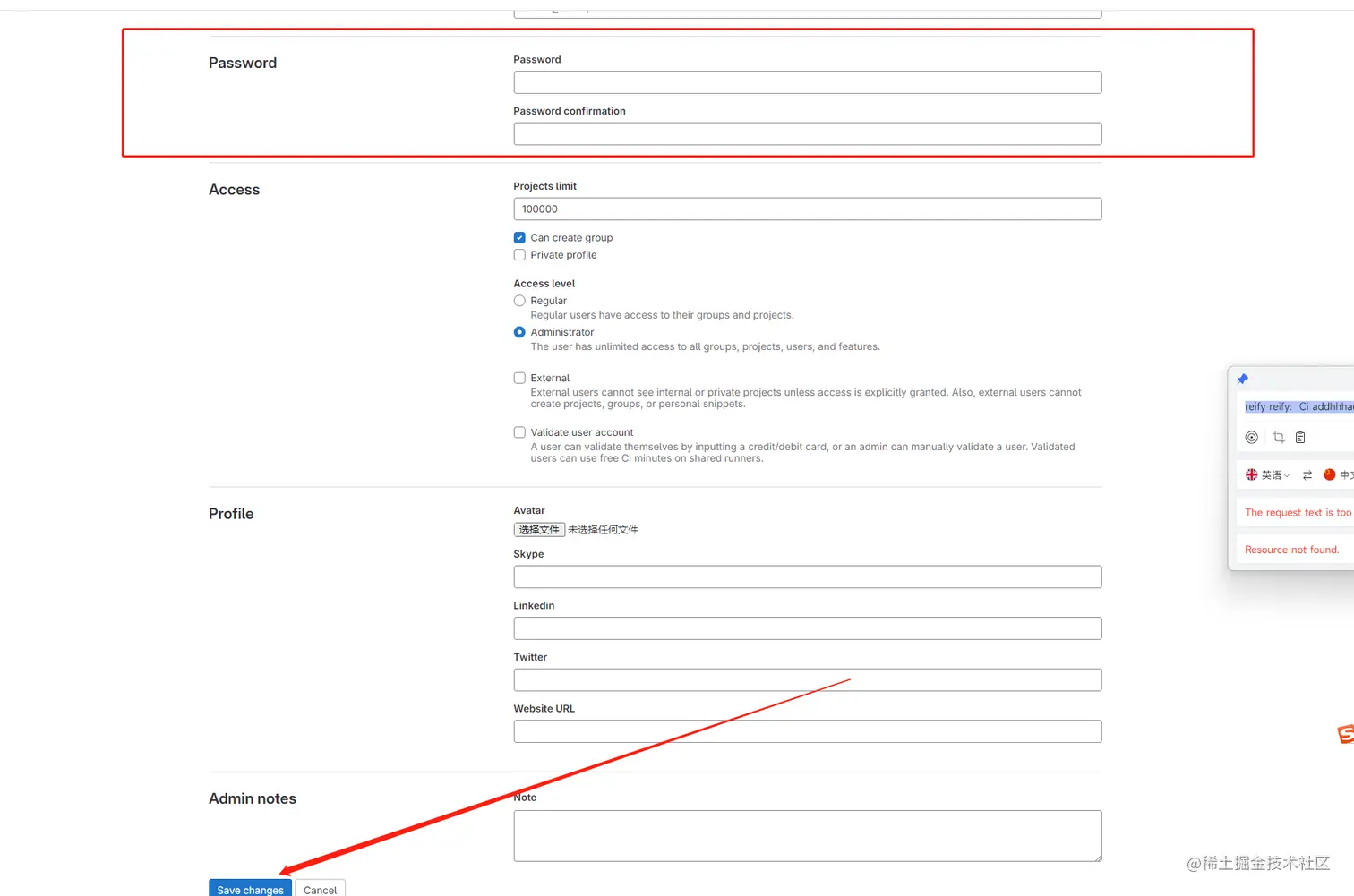Click the Save changes button
The image size is (1354, 896).
(x=250, y=889)
